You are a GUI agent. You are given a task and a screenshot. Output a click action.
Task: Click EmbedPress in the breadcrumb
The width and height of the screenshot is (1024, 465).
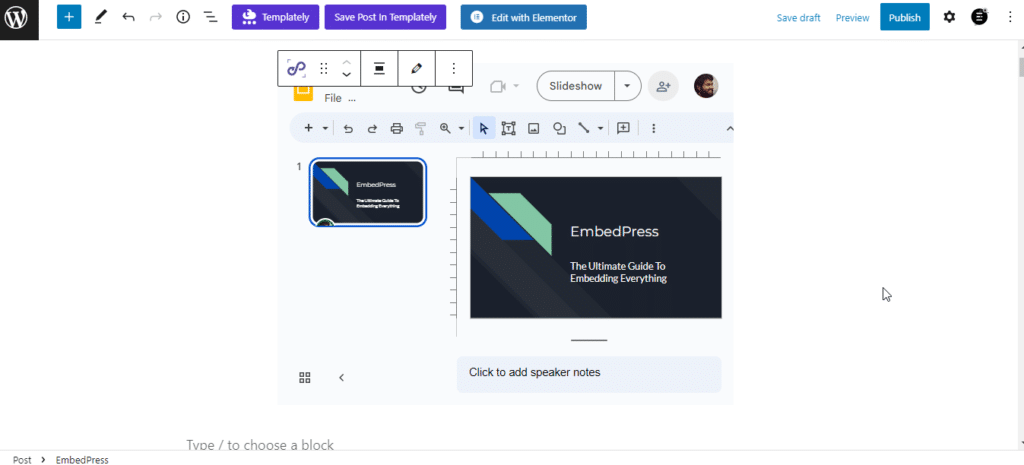pyautogui.click(x=82, y=460)
